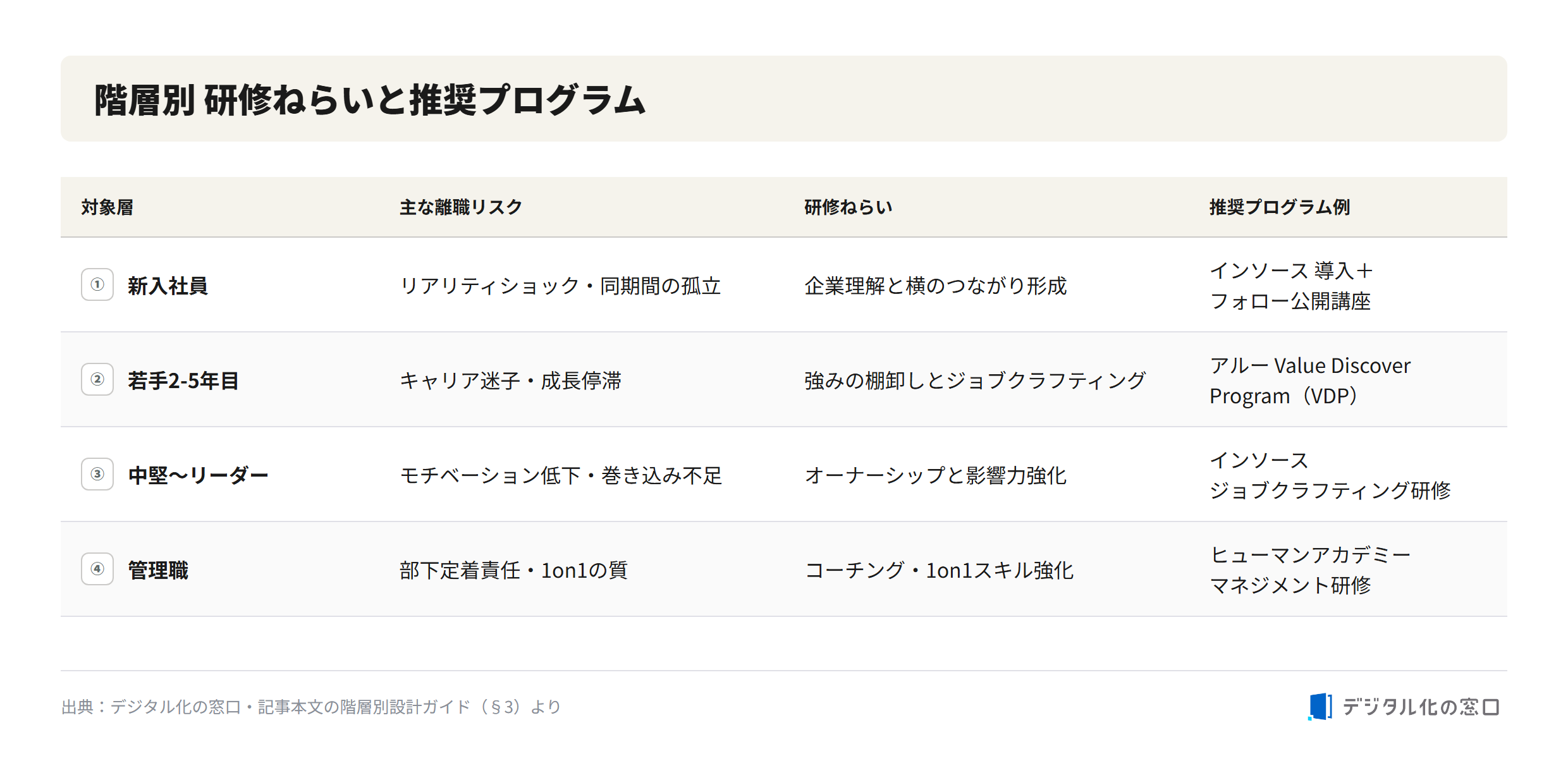Select the 主な離職リスク column header

pos(461,207)
